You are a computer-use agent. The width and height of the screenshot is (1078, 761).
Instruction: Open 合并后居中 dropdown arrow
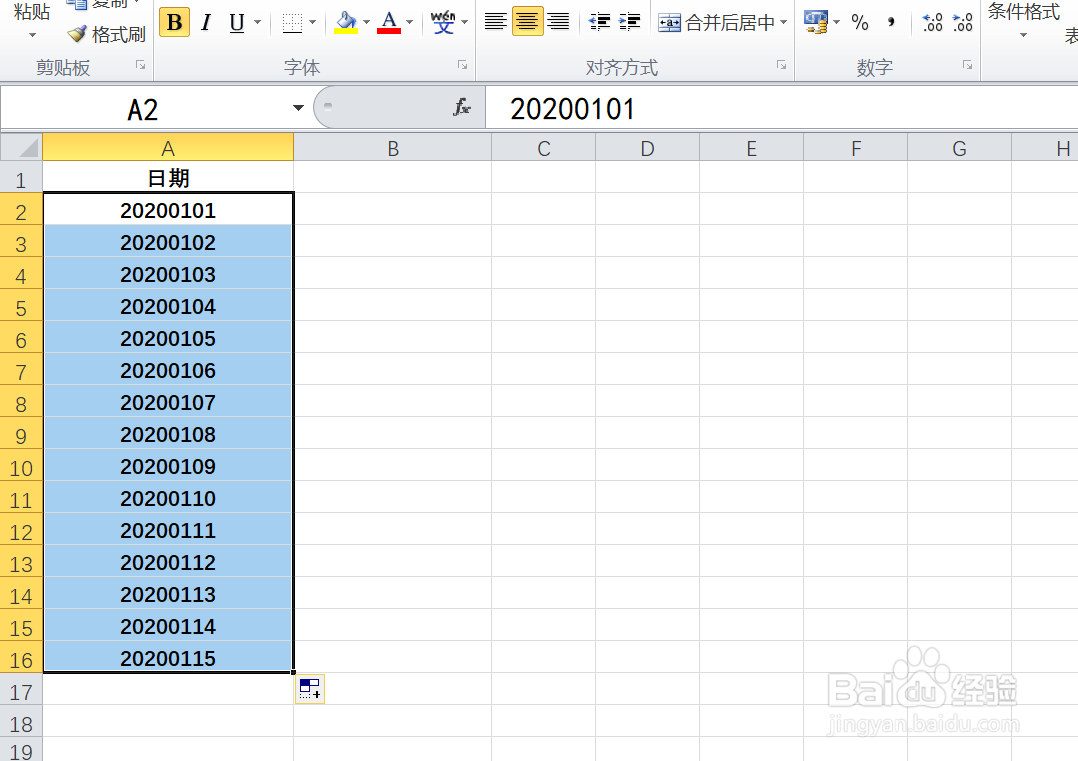(x=784, y=22)
